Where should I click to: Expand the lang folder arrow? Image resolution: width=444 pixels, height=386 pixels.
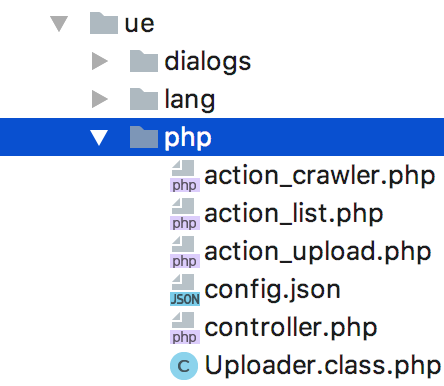(100, 99)
